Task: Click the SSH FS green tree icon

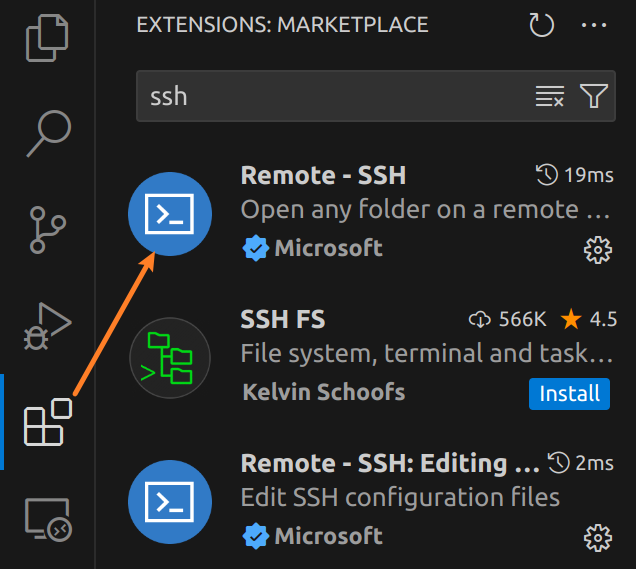Action: click(x=170, y=358)
